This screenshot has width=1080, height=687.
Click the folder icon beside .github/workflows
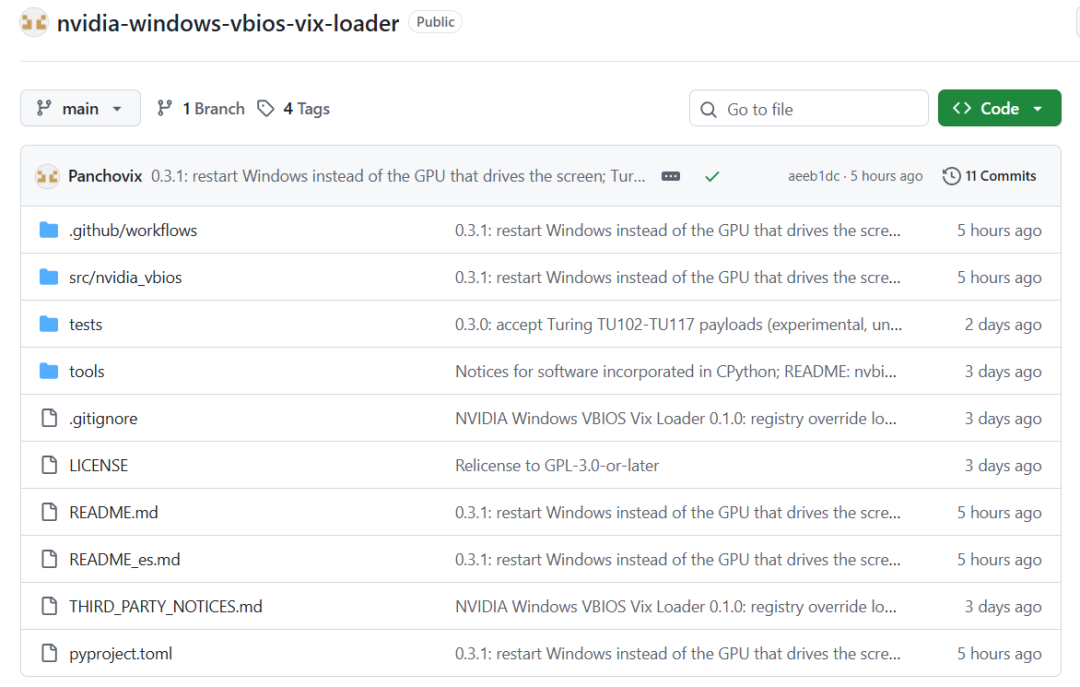pos(49,229)
